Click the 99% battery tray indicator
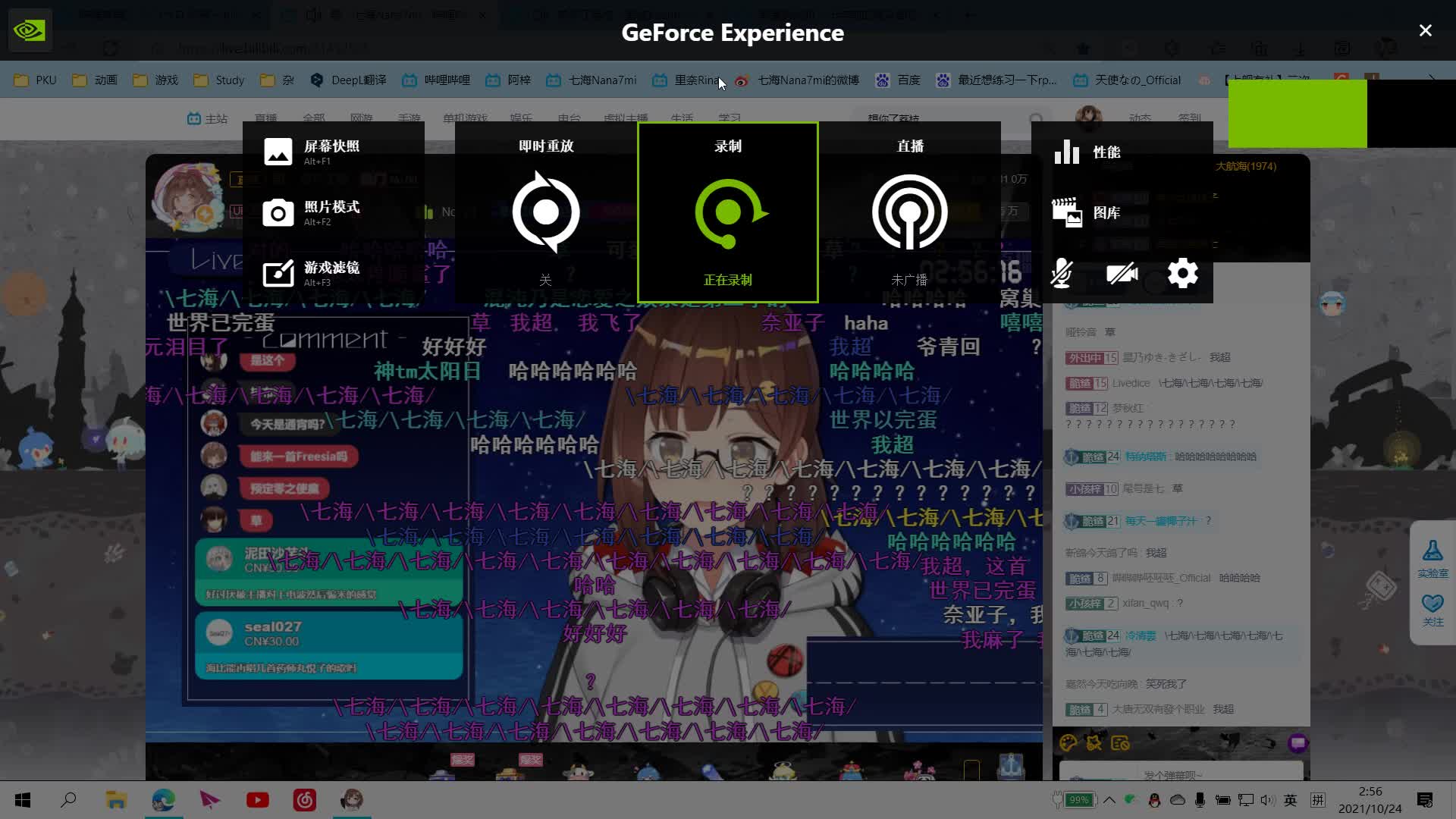The width and height of the screenshot is (1456, 819). coord(1076,800)
